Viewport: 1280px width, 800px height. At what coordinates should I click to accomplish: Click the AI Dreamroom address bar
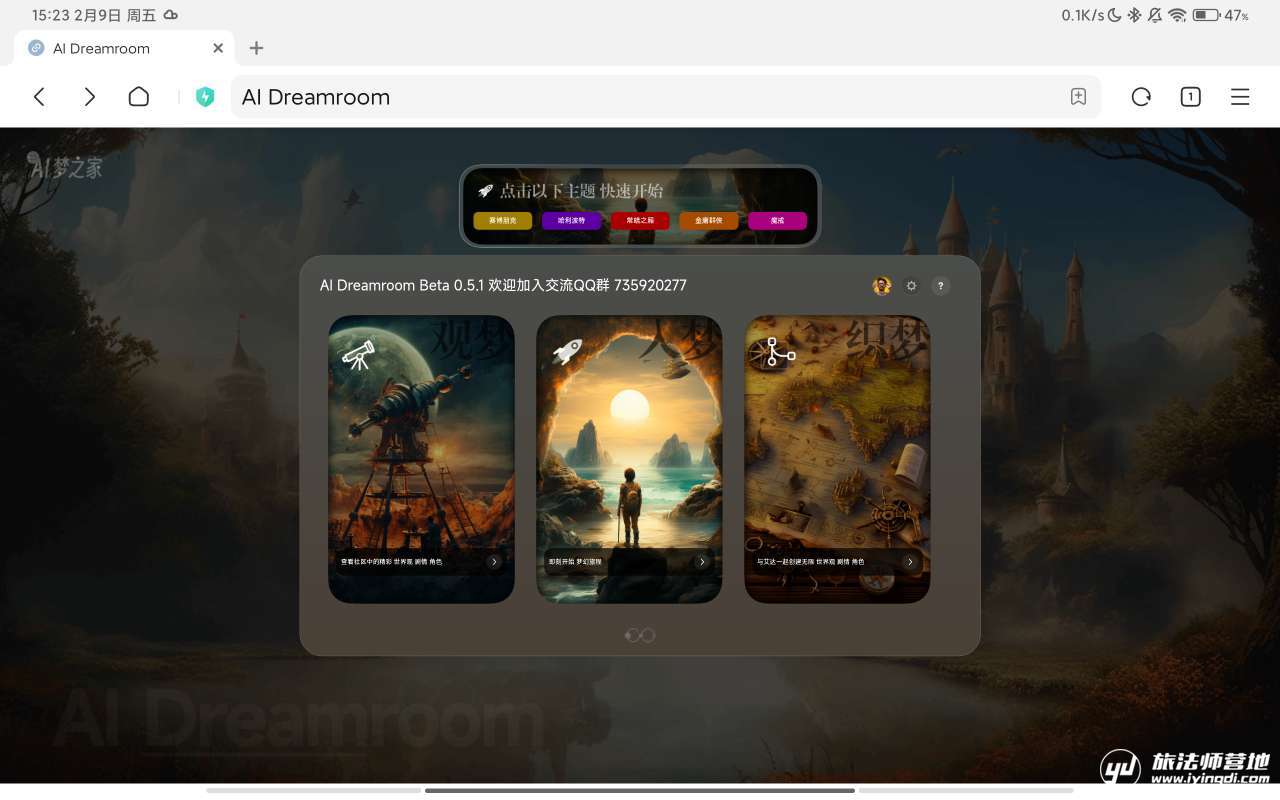(x=640, y=97)
